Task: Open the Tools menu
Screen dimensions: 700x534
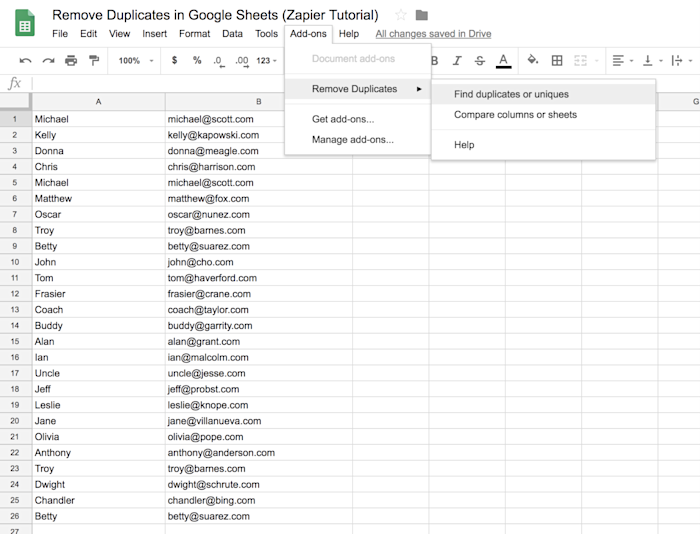Action: click(267, 33)
